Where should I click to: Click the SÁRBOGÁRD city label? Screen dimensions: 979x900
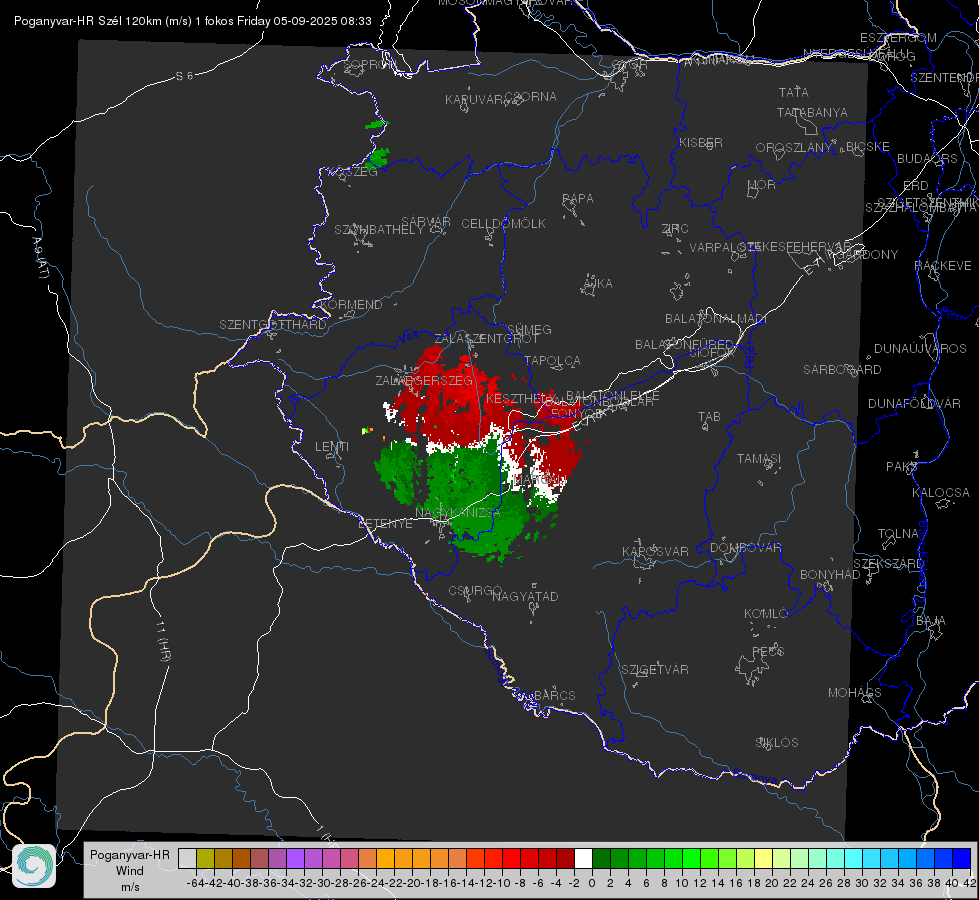click(842, 369)
